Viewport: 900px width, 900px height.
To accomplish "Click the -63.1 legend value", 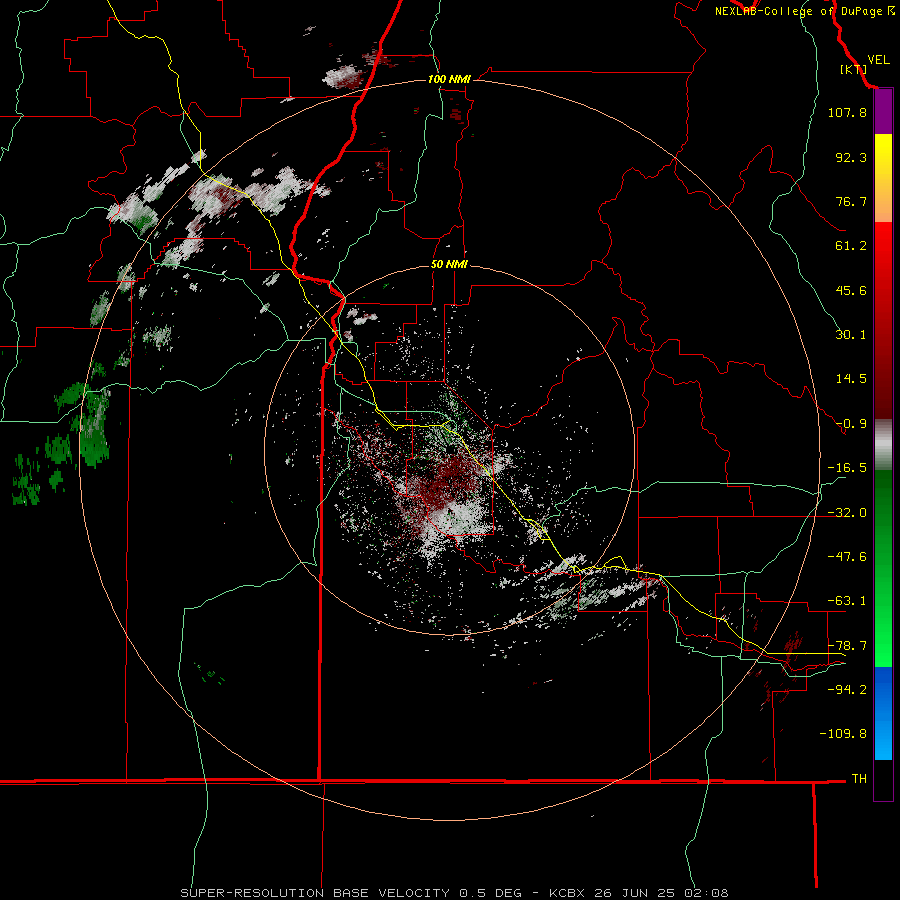I will pyautogui.click(x=847, y=601).
